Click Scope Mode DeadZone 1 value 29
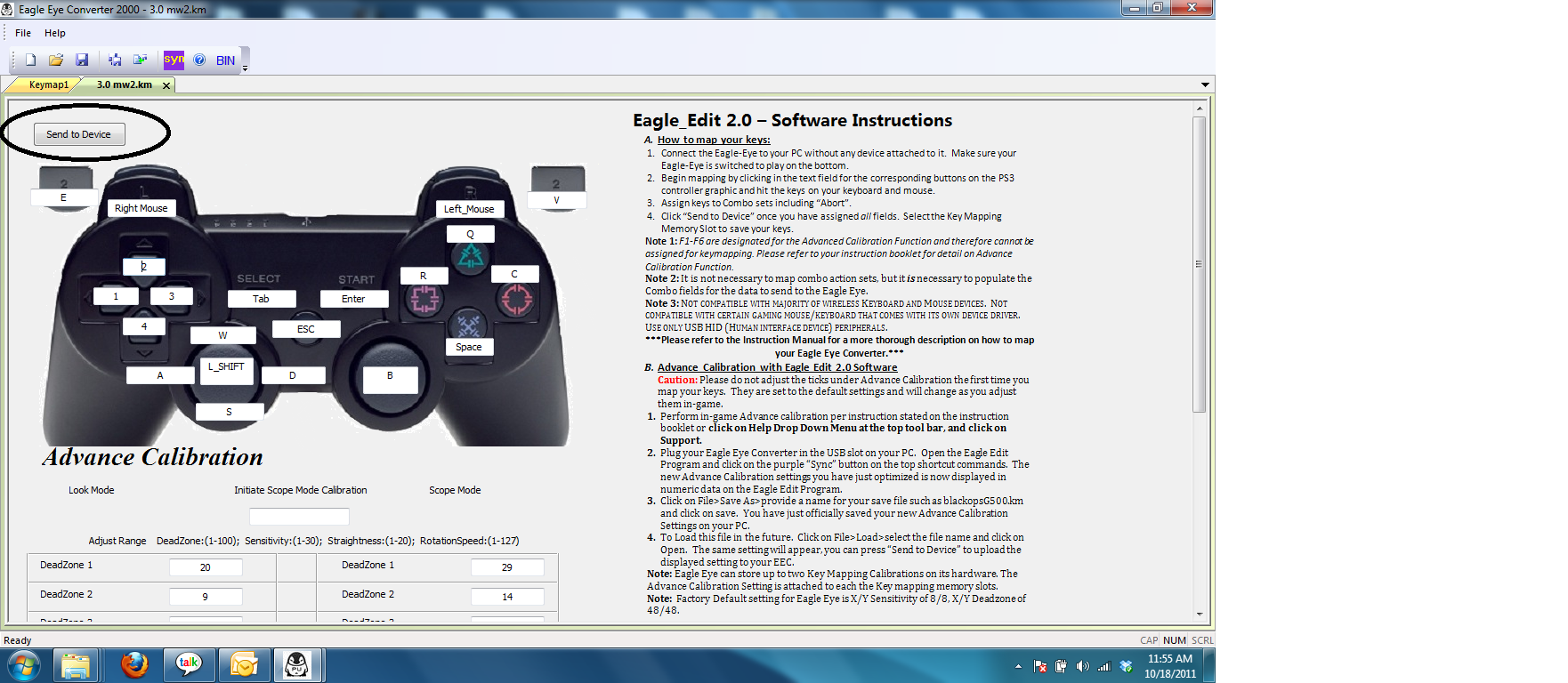The width and height of the screenshot is (1568, 683). pyautogui.click(x=507, y=567)
